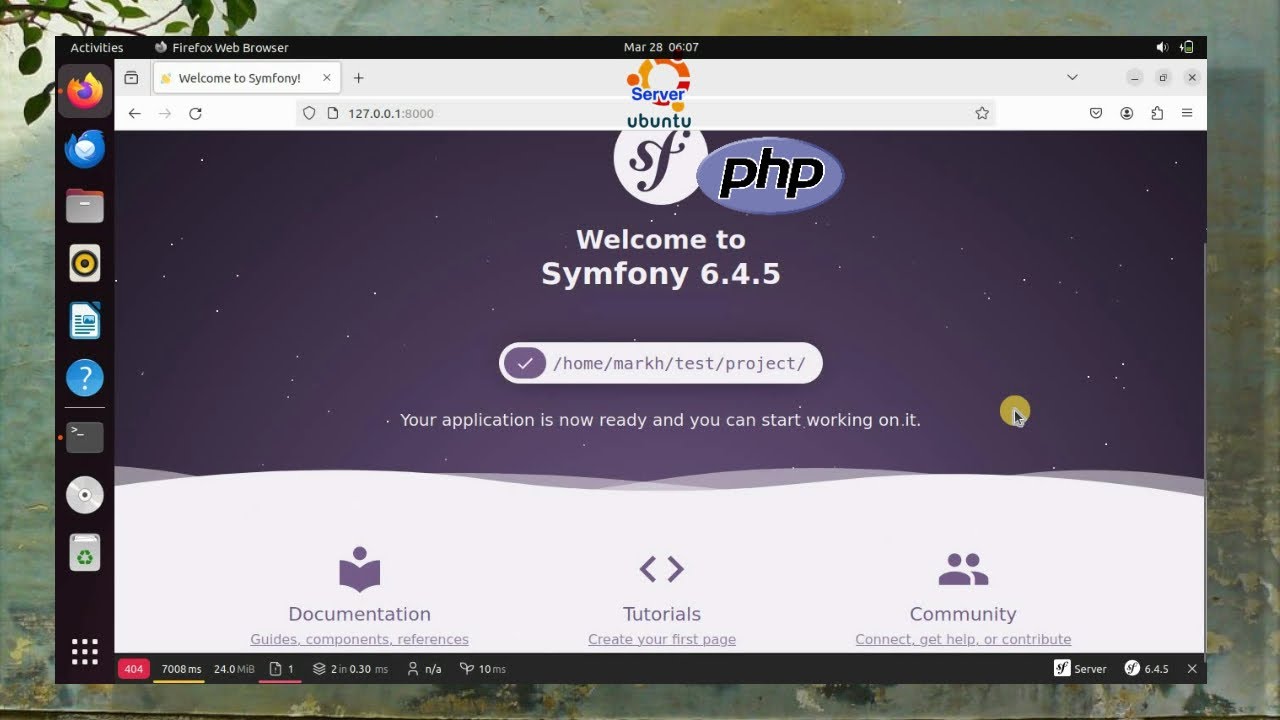
Task: Click the shield tracking protection icon
Action: coord(309,113)
